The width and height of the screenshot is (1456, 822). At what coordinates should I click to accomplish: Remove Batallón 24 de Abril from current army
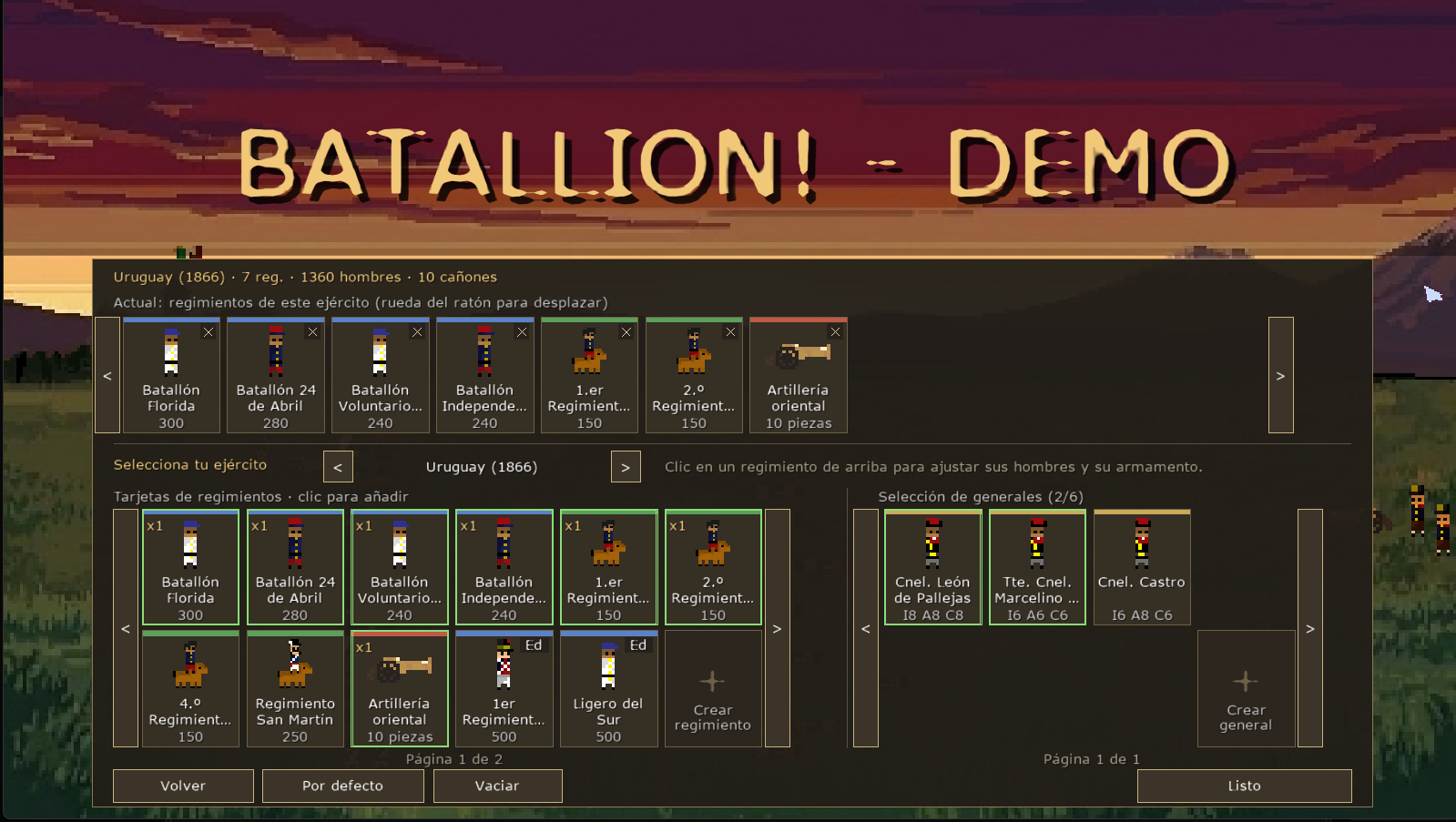pos(312,332)
